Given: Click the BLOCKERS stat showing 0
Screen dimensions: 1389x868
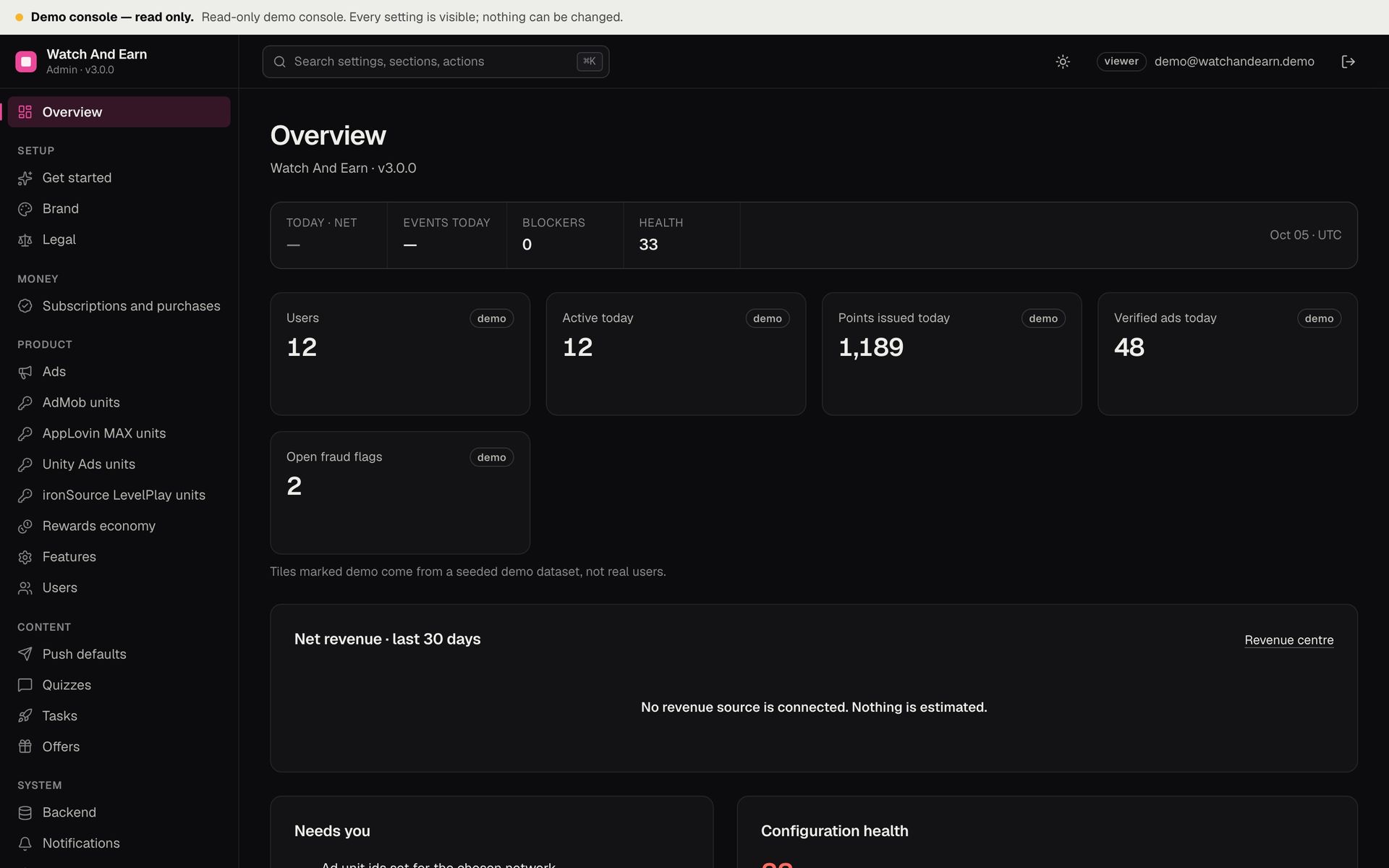Looking at the screenshot, I should (x=565, y=235).
